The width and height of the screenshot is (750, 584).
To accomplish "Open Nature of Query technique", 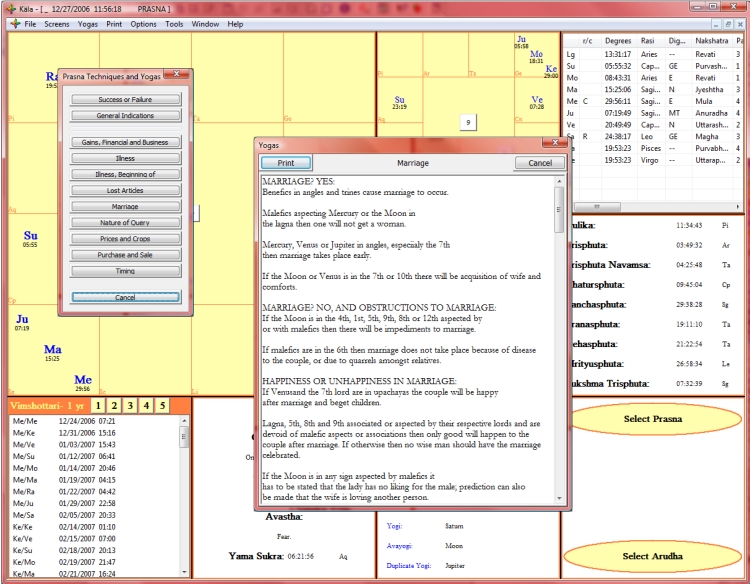I will pos(125,222).
